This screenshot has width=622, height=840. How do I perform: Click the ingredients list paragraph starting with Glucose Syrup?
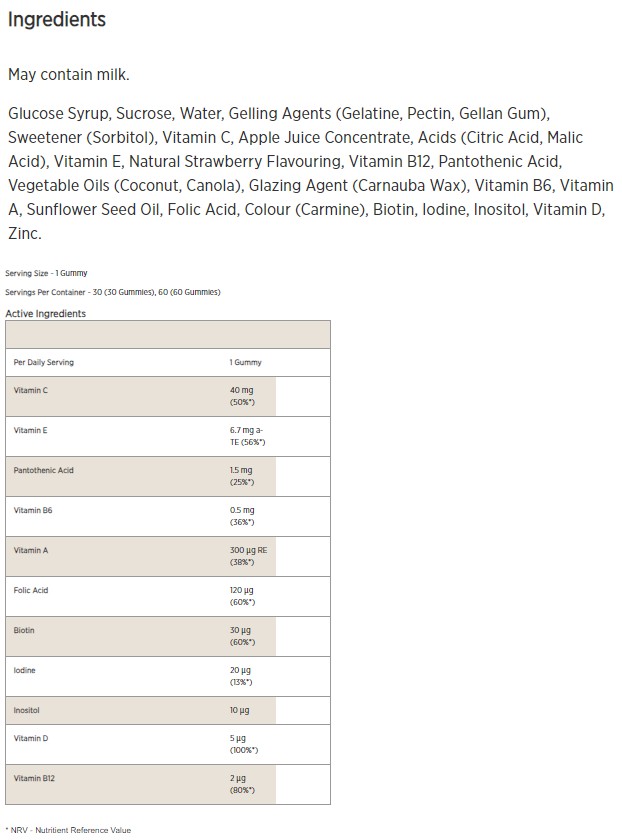coord(310,172)
